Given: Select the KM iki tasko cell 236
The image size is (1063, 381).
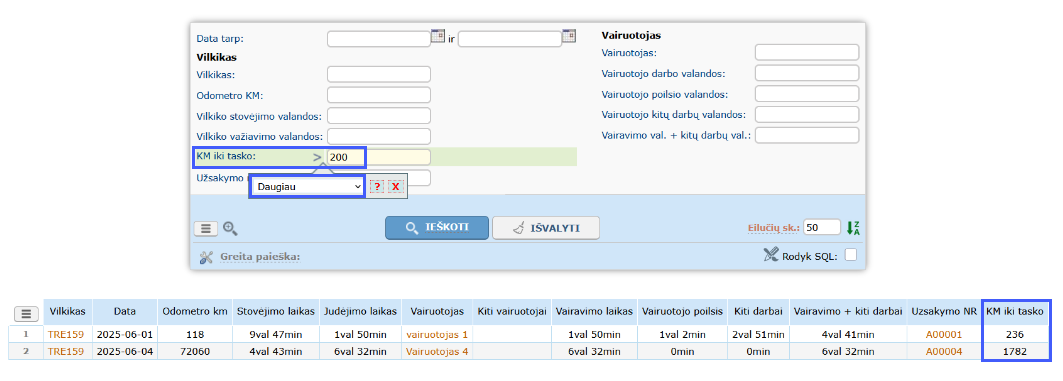Looking at the screenshot, I should coord(1016,334).
